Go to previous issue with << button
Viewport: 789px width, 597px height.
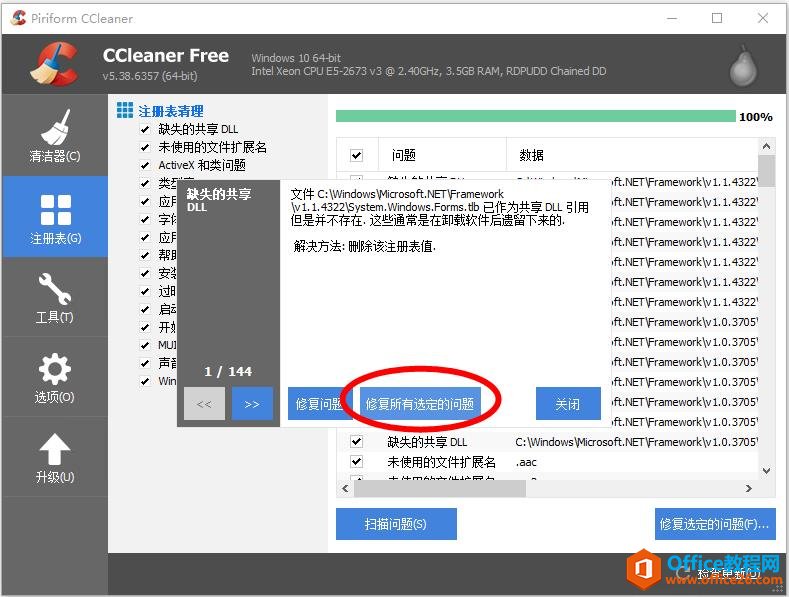tap(204, 404)
